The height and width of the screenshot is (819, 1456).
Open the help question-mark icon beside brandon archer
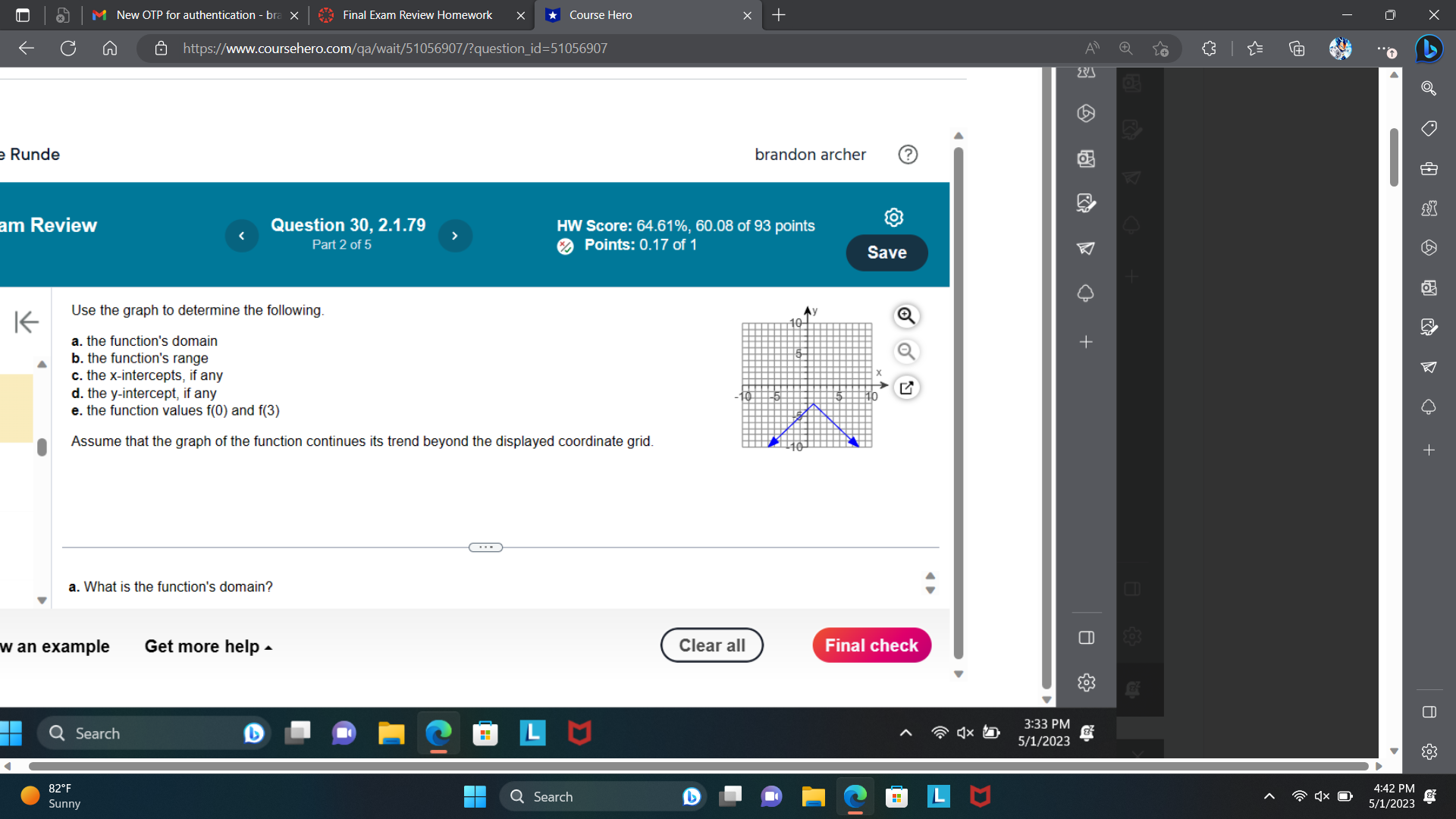908,155
